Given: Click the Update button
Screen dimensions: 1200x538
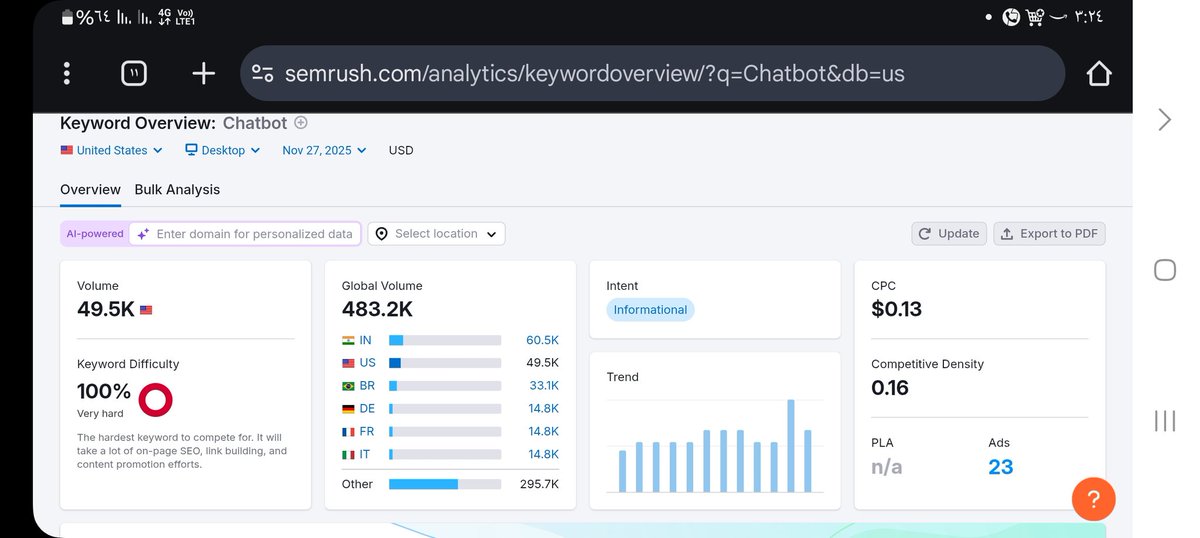Looking at the screenshot, I should (949, 233).
